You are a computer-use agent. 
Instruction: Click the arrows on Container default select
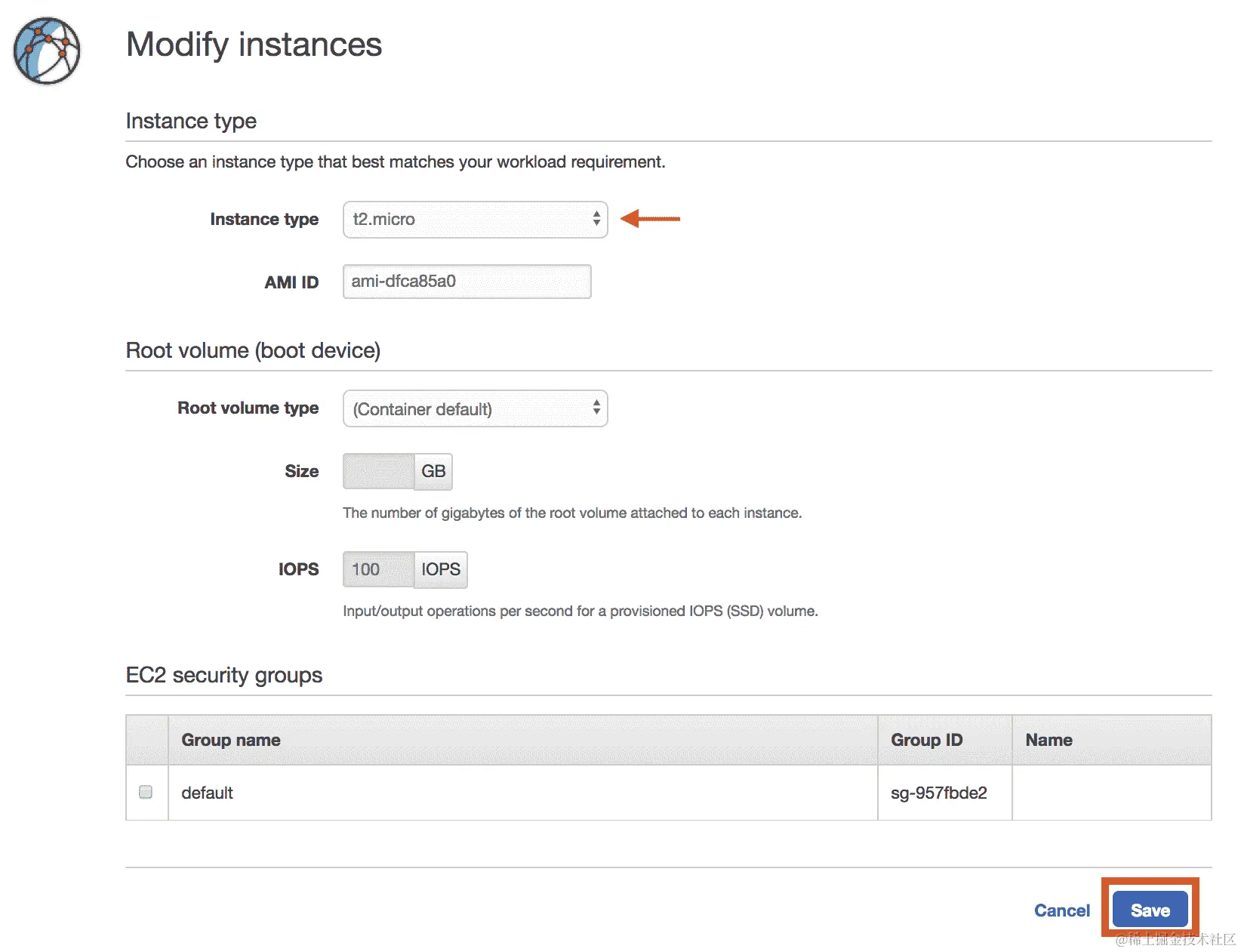point(596,408)
